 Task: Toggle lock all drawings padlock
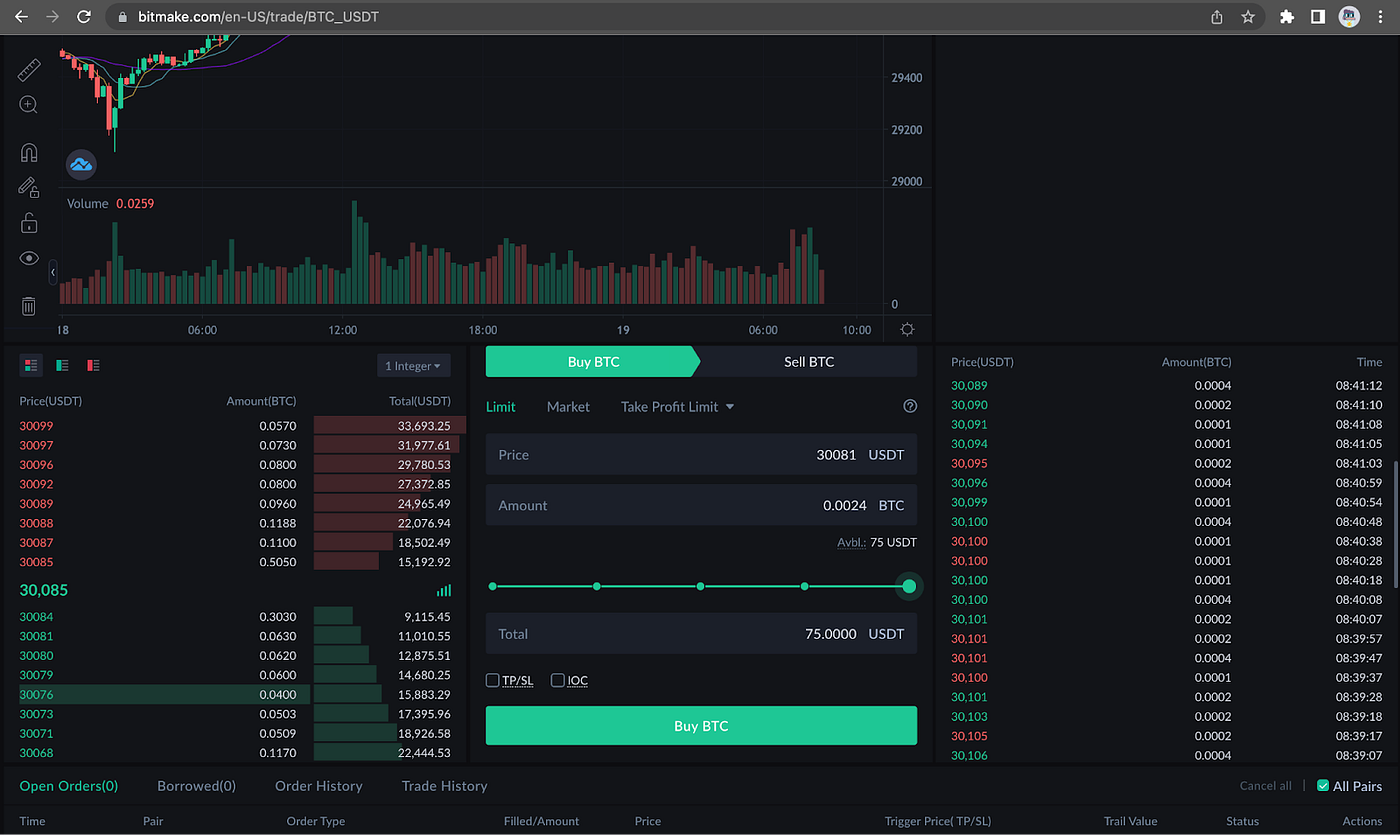click(x=28, y=222)
